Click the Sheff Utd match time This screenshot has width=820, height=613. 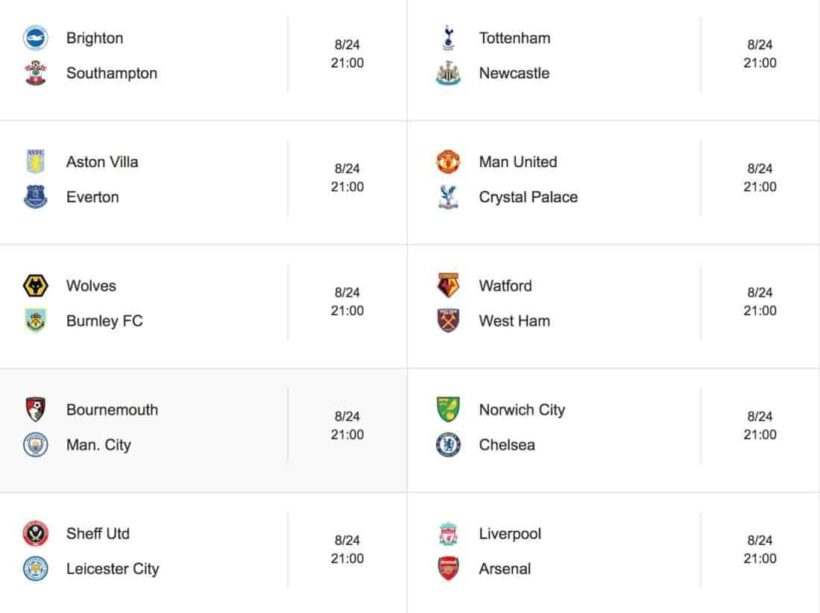point(347,549)
